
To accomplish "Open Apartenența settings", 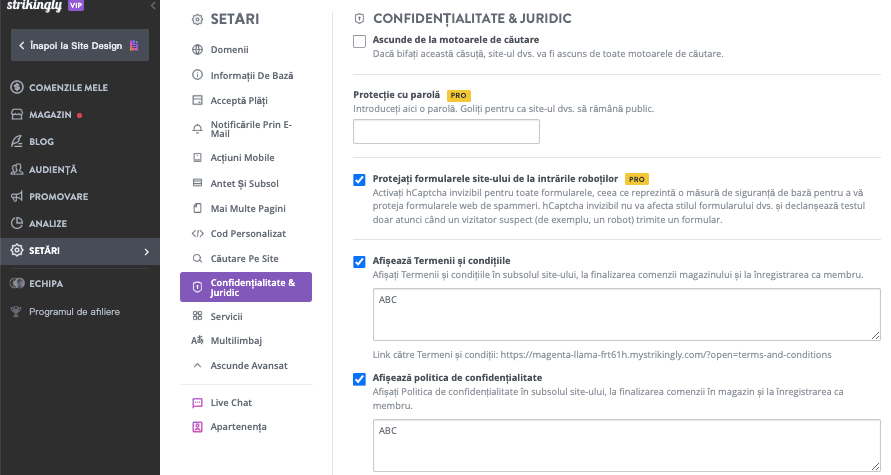I will click(238, 427).
